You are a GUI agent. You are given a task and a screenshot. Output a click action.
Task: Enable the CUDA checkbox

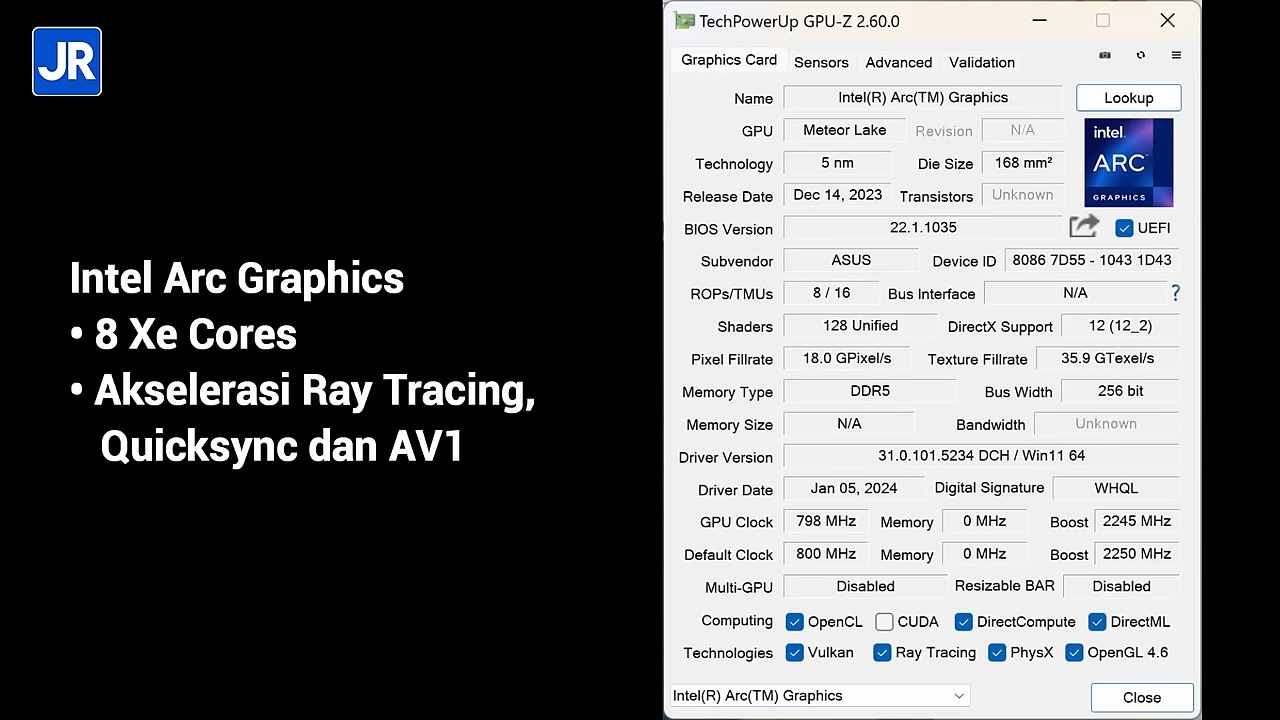click(884, 622)
